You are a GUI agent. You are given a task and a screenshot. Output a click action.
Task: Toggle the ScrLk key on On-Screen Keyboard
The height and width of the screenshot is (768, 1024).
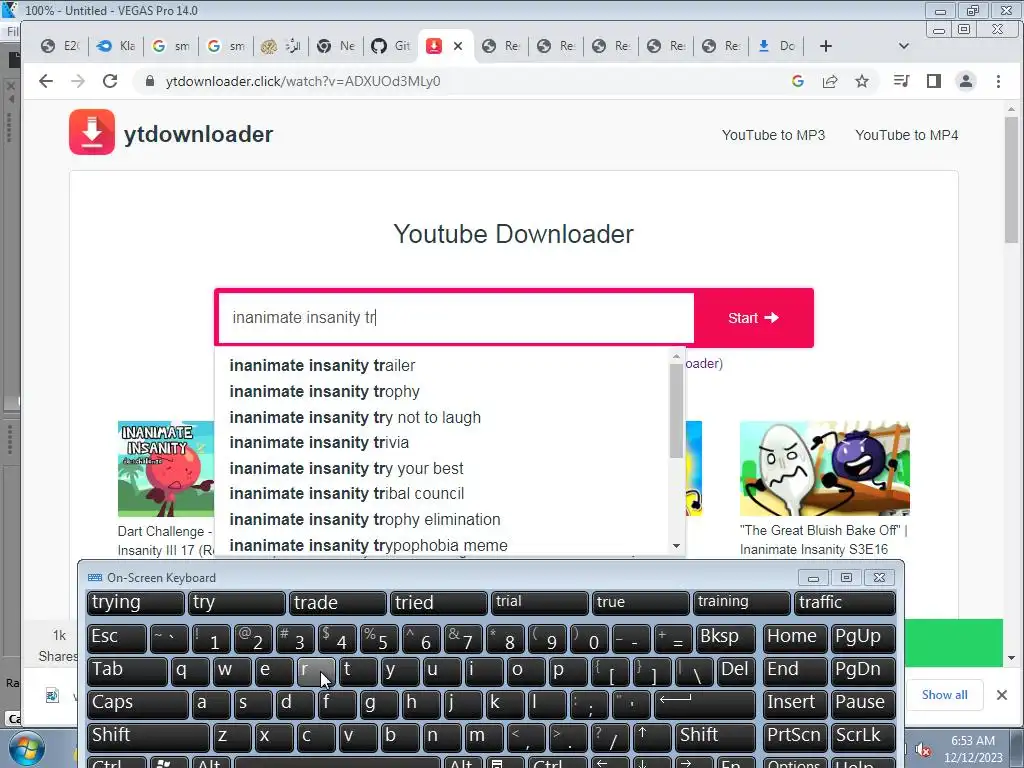863,737
